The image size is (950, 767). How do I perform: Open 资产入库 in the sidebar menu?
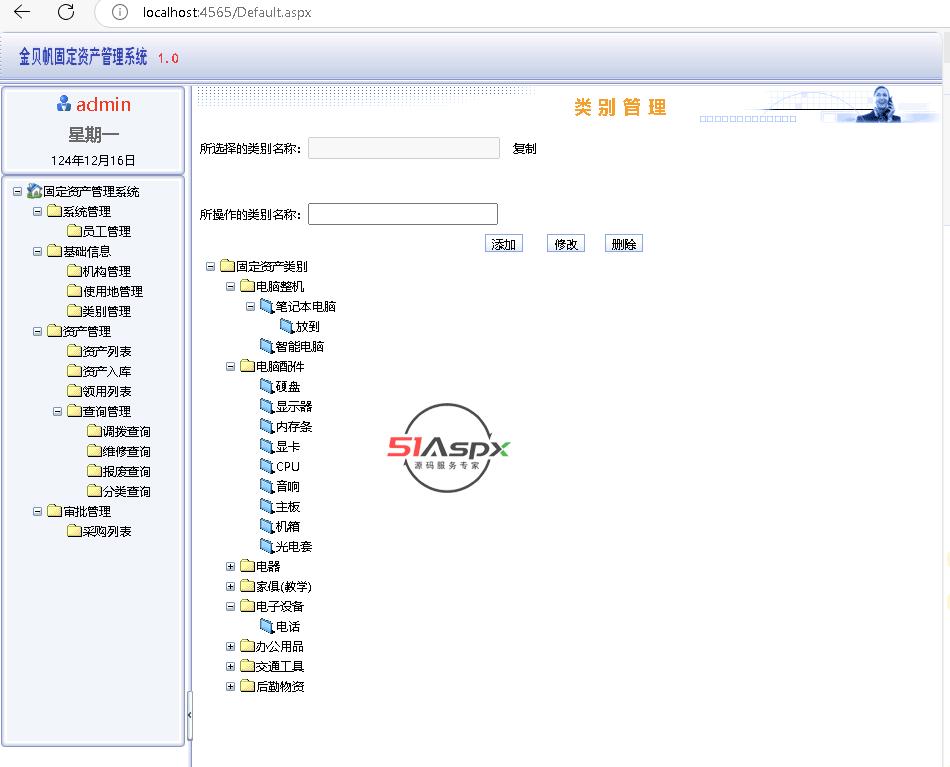tap(106, 371)
